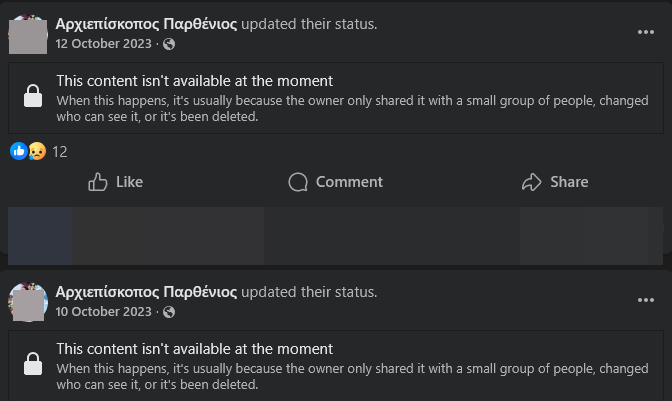Click the padlock icon in the 10 October post
This screenshot has width=672, height=401.
point(33,364)
